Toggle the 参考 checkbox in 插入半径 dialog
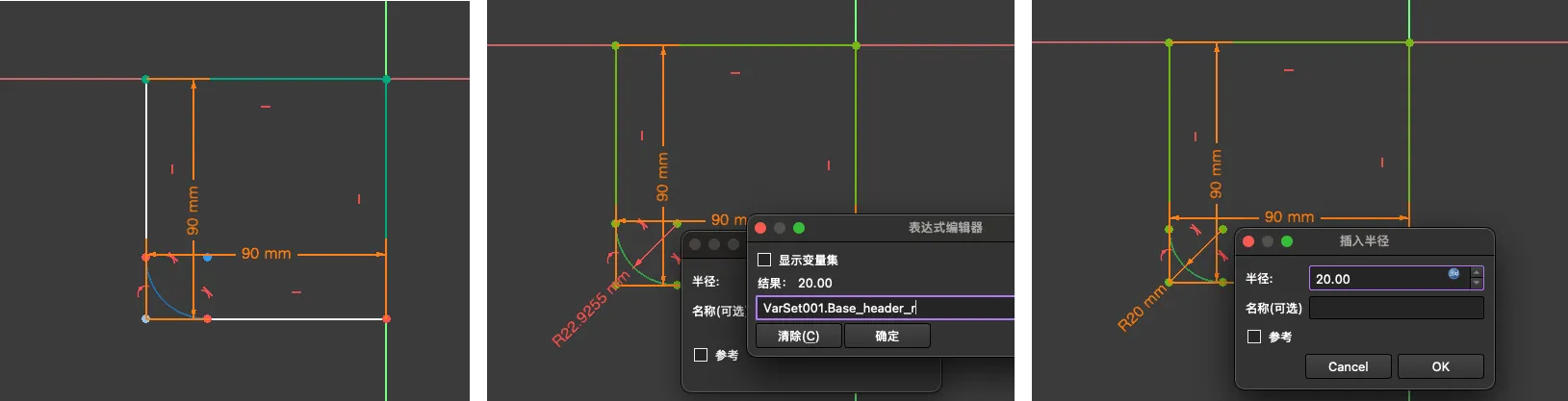1568x401 pixels. point(1254,337)
